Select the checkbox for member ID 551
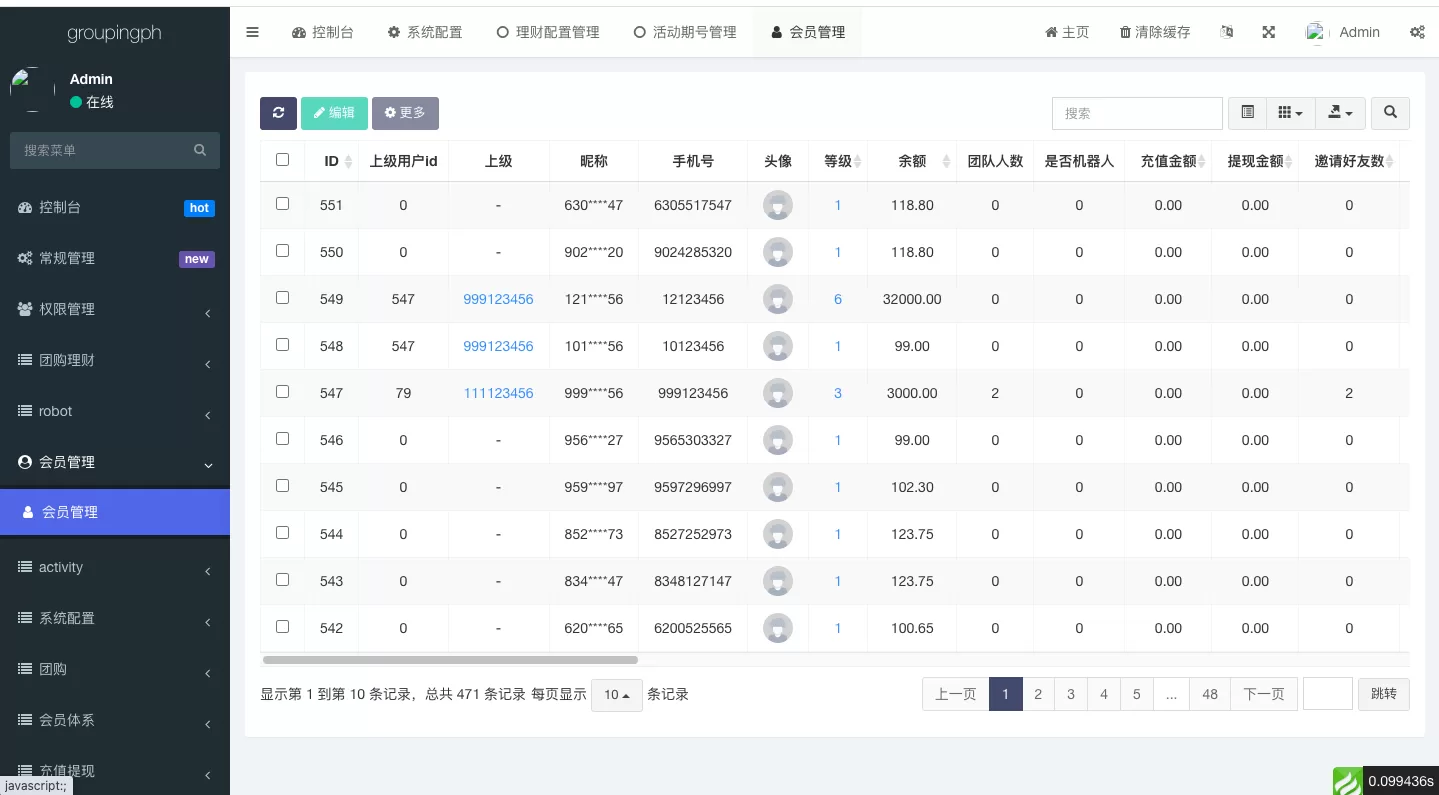Screen dimensions: 1439x795 click(x=282, y=204)
